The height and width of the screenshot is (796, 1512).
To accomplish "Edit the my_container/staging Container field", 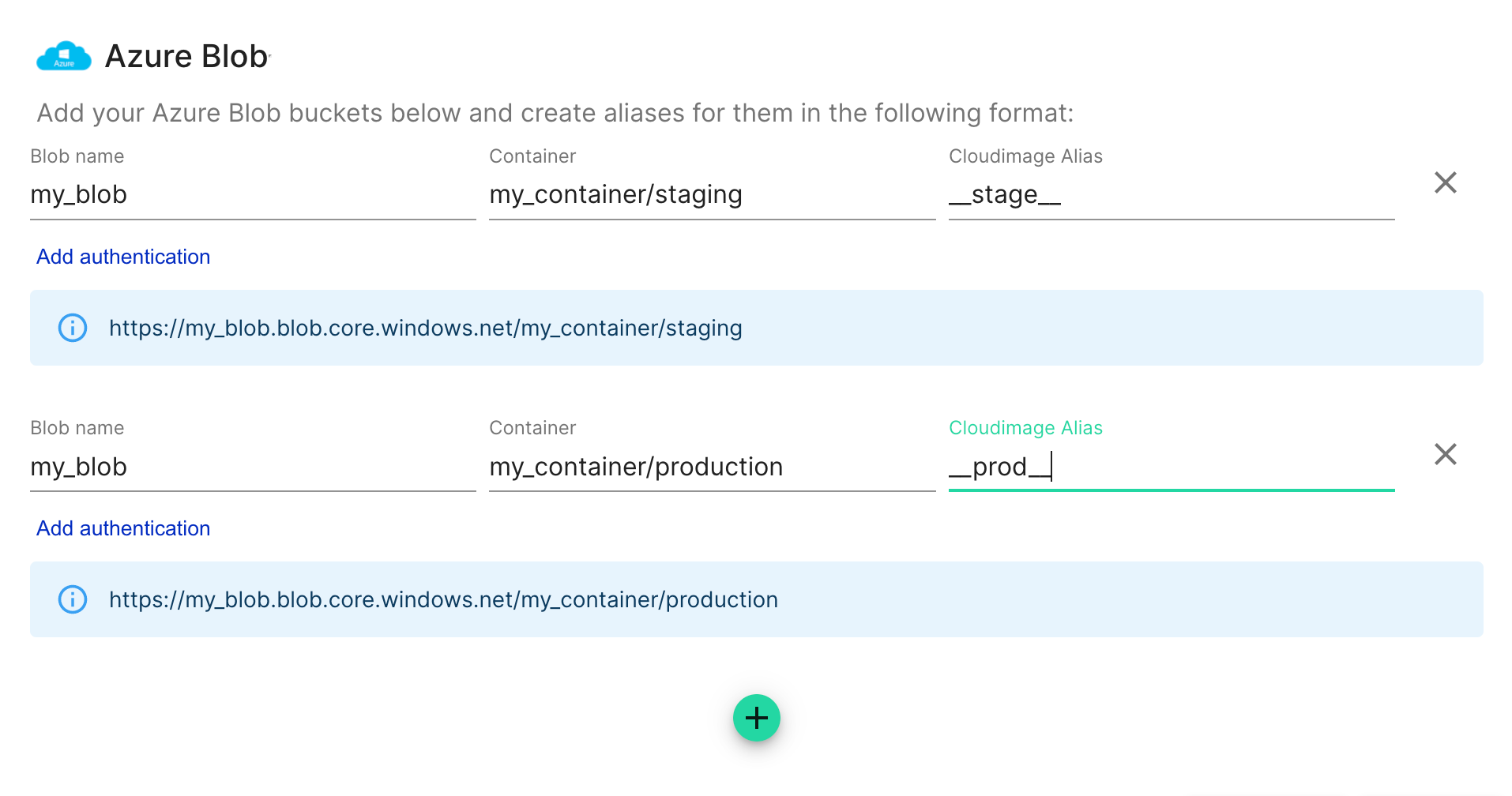I will (x=711, y=195).
